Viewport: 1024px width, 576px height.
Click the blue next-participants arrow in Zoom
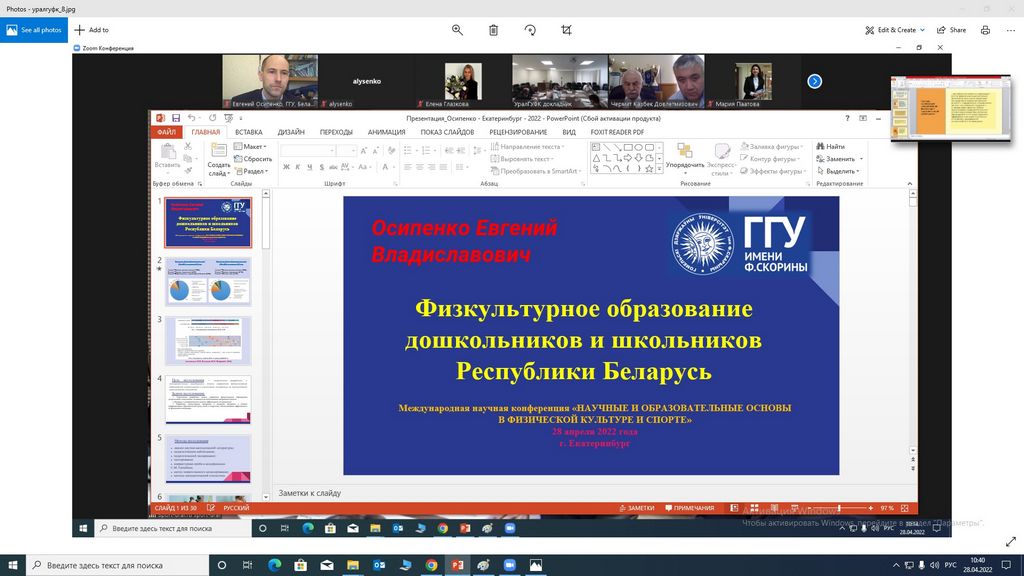[814, 81]
